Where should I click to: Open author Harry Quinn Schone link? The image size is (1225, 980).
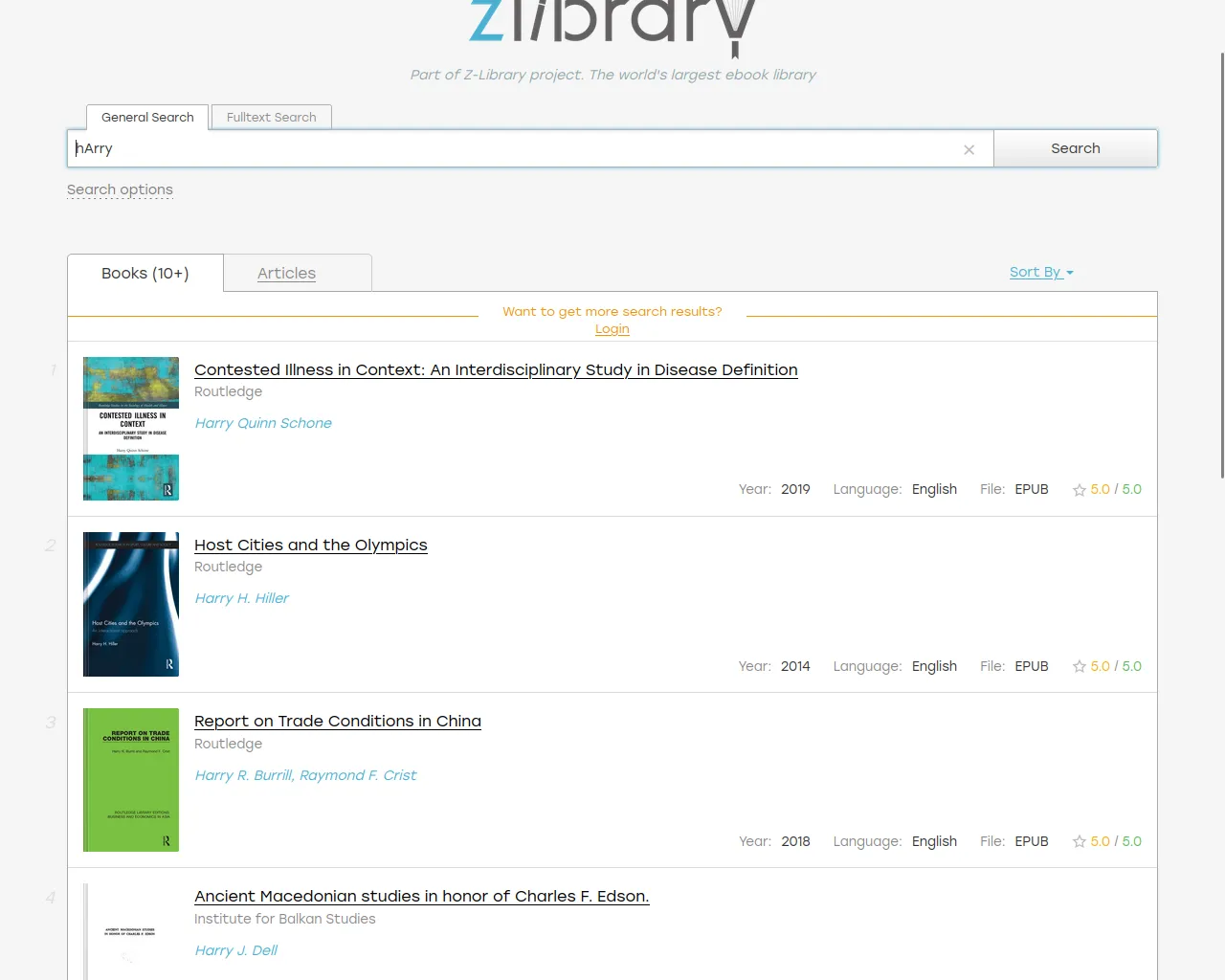tap(263, 423)
